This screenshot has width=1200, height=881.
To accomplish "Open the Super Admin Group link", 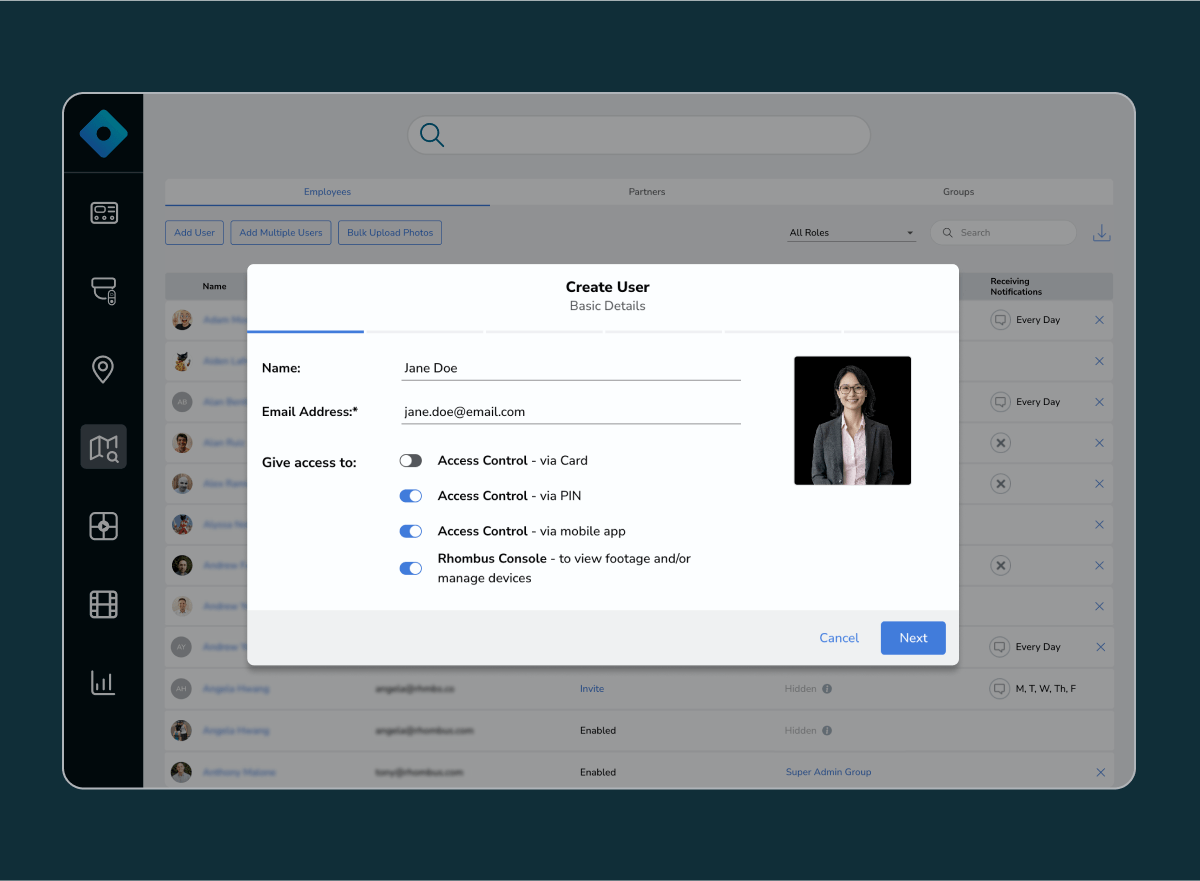I will pyautogui.click(x=828, y=771).
